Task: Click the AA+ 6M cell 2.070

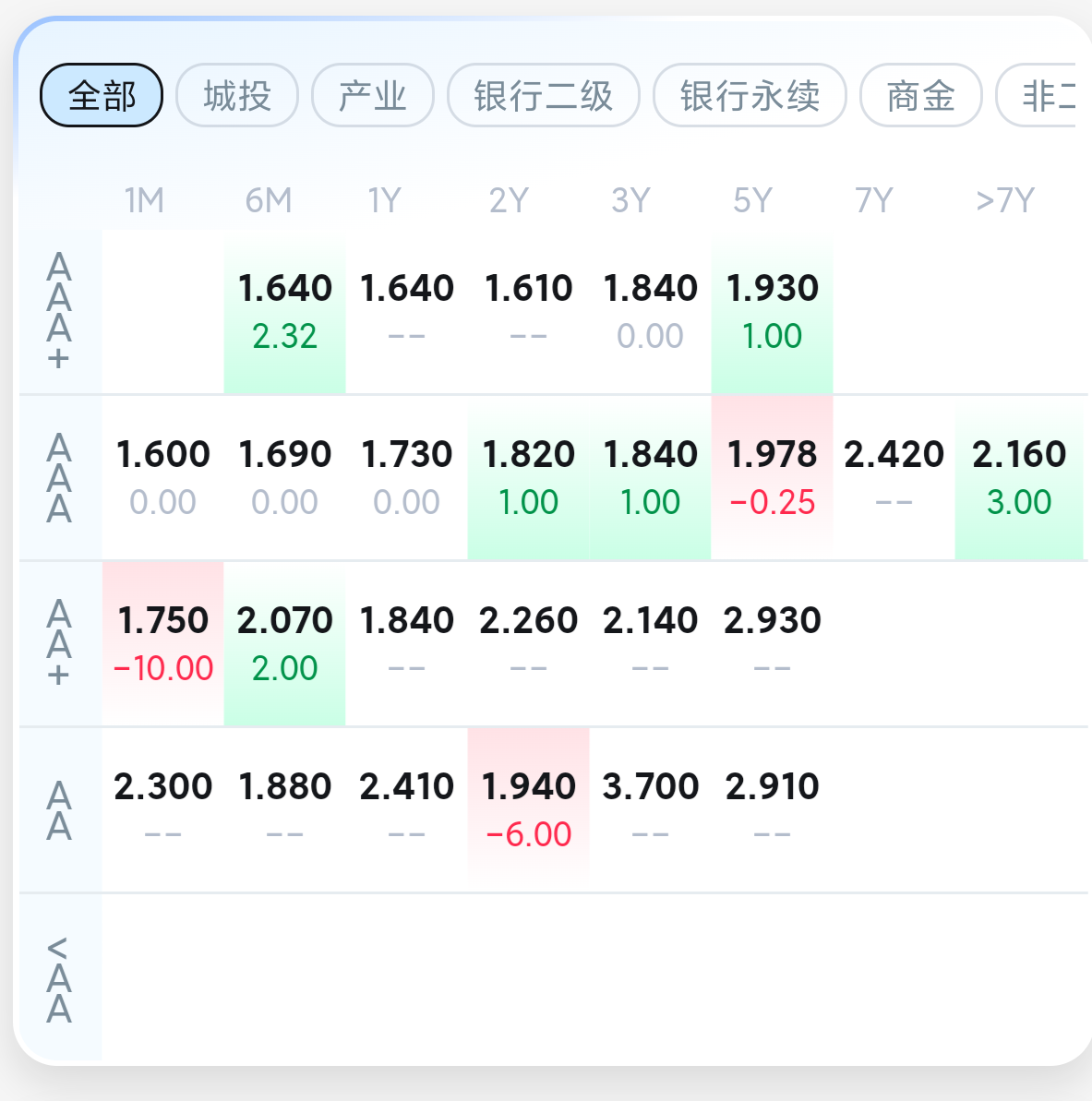Action: (284, 643)
